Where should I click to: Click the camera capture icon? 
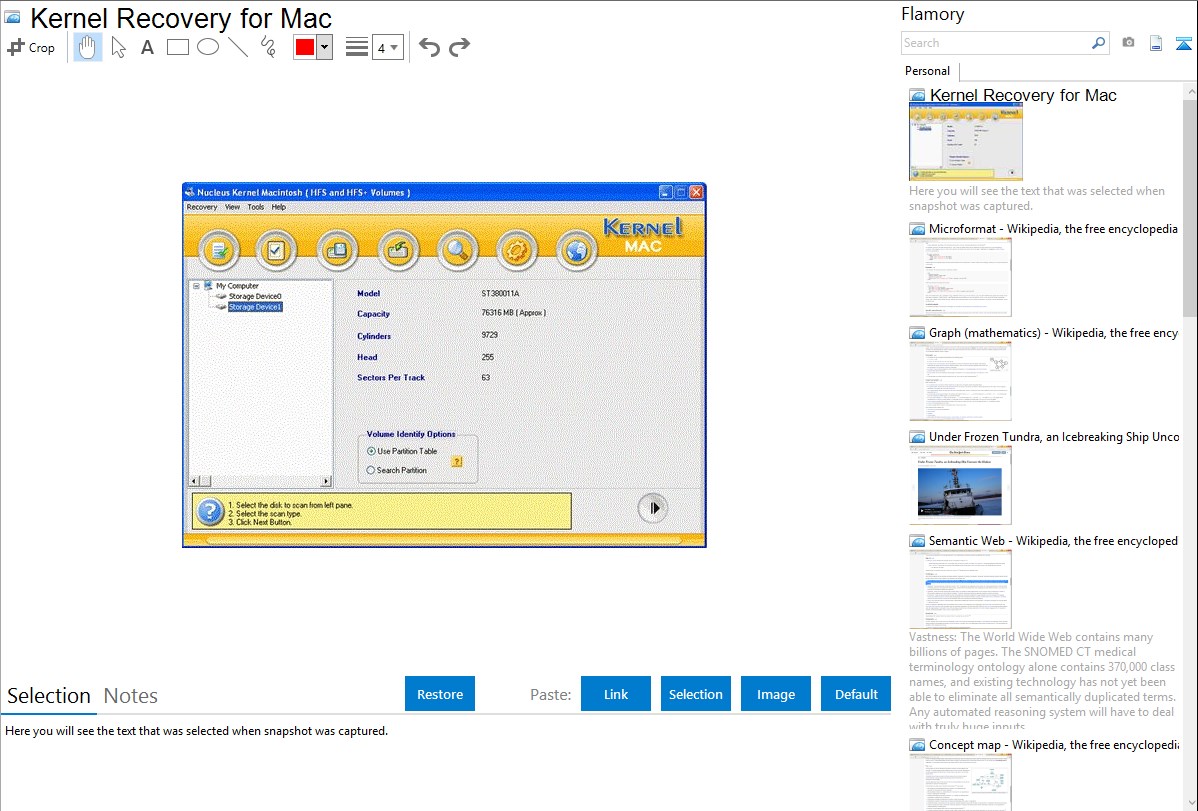coord(1128,43)
